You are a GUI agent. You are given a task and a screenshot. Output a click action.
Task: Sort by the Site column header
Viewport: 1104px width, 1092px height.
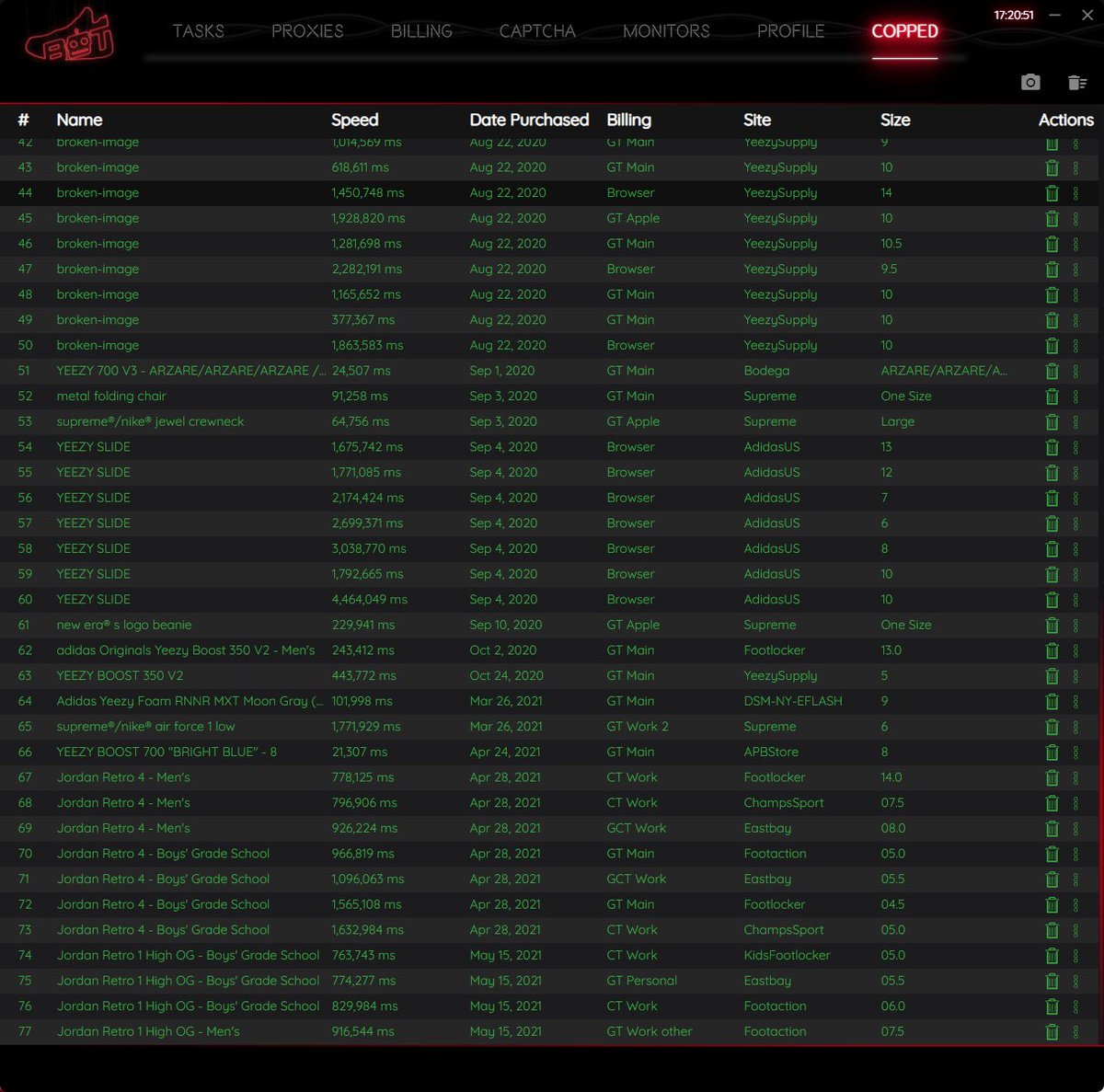point(757,120)
